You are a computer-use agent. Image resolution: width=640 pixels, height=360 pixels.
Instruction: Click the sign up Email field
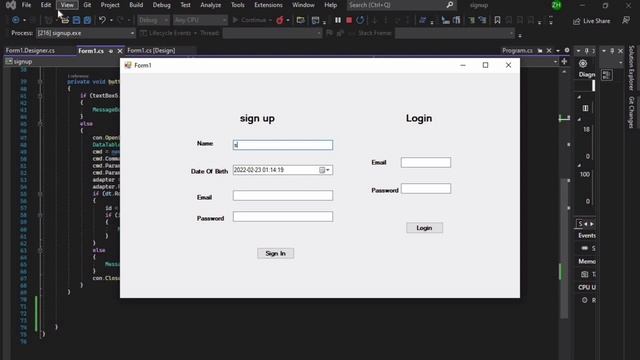[282, 196]
